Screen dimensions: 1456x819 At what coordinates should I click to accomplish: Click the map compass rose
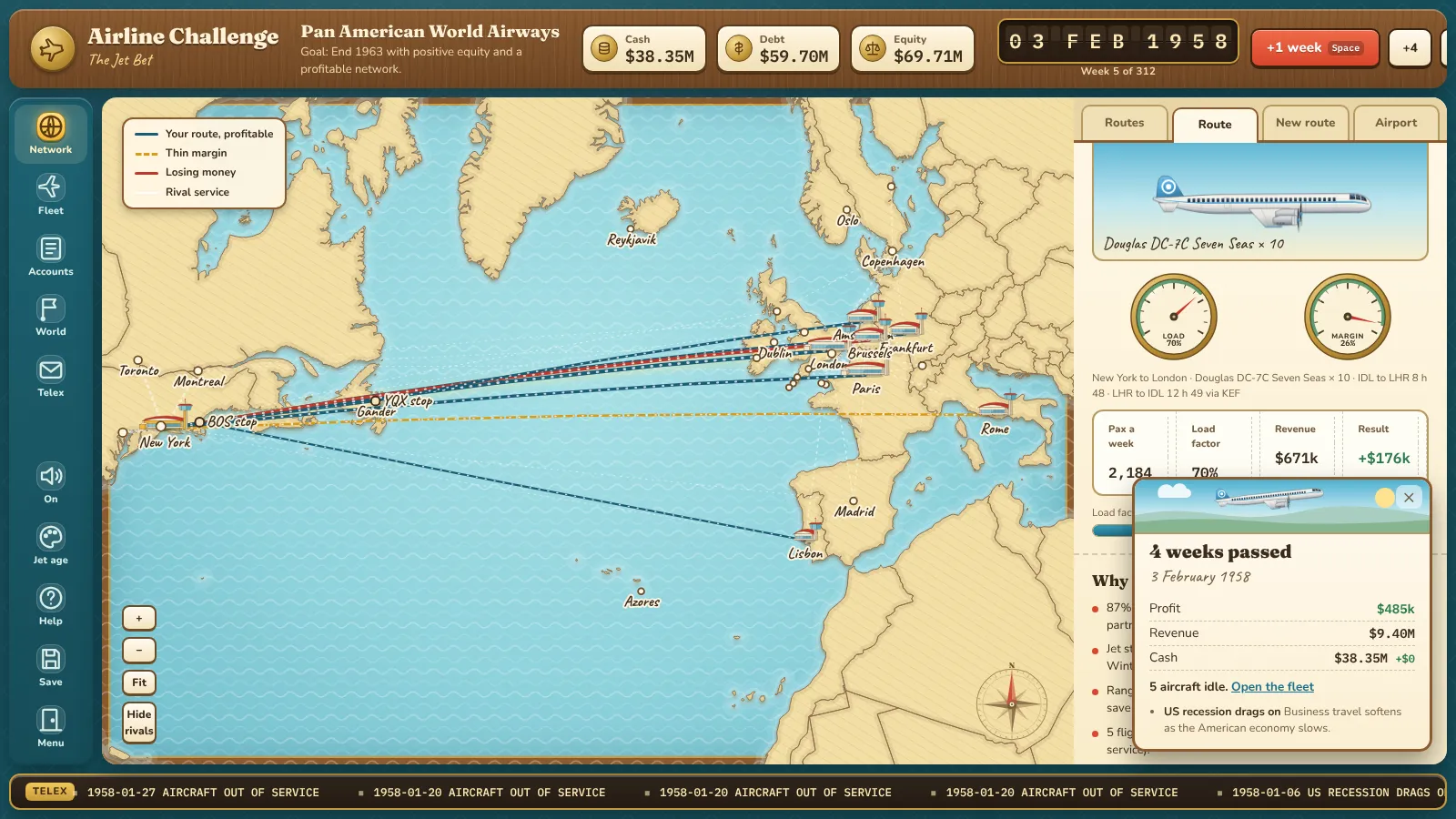(1012, 703)
